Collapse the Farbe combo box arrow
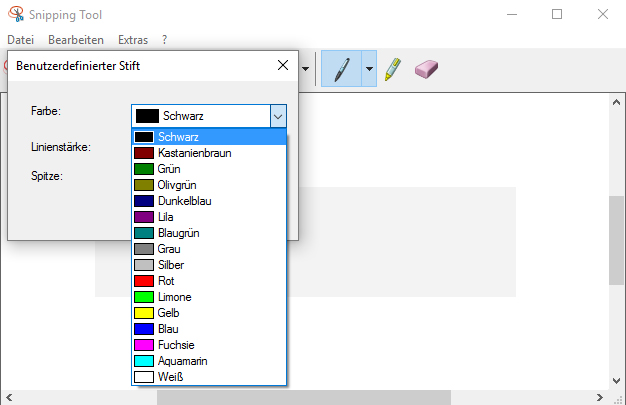 click(278, 116)
